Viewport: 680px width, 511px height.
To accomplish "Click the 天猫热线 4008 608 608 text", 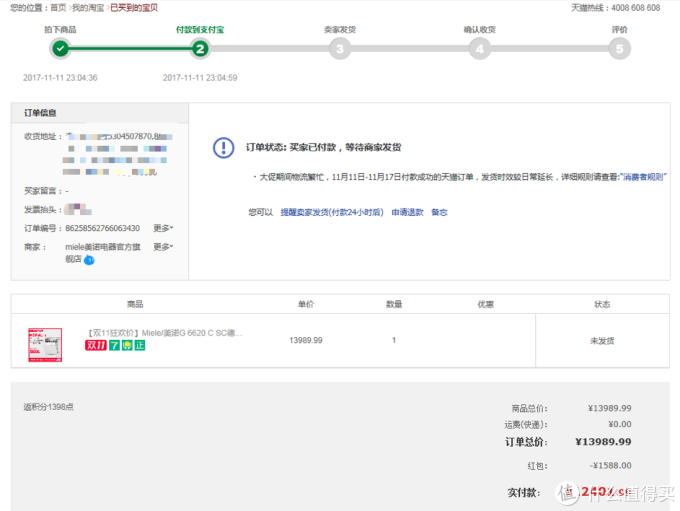I will click(x=615, y=8).
